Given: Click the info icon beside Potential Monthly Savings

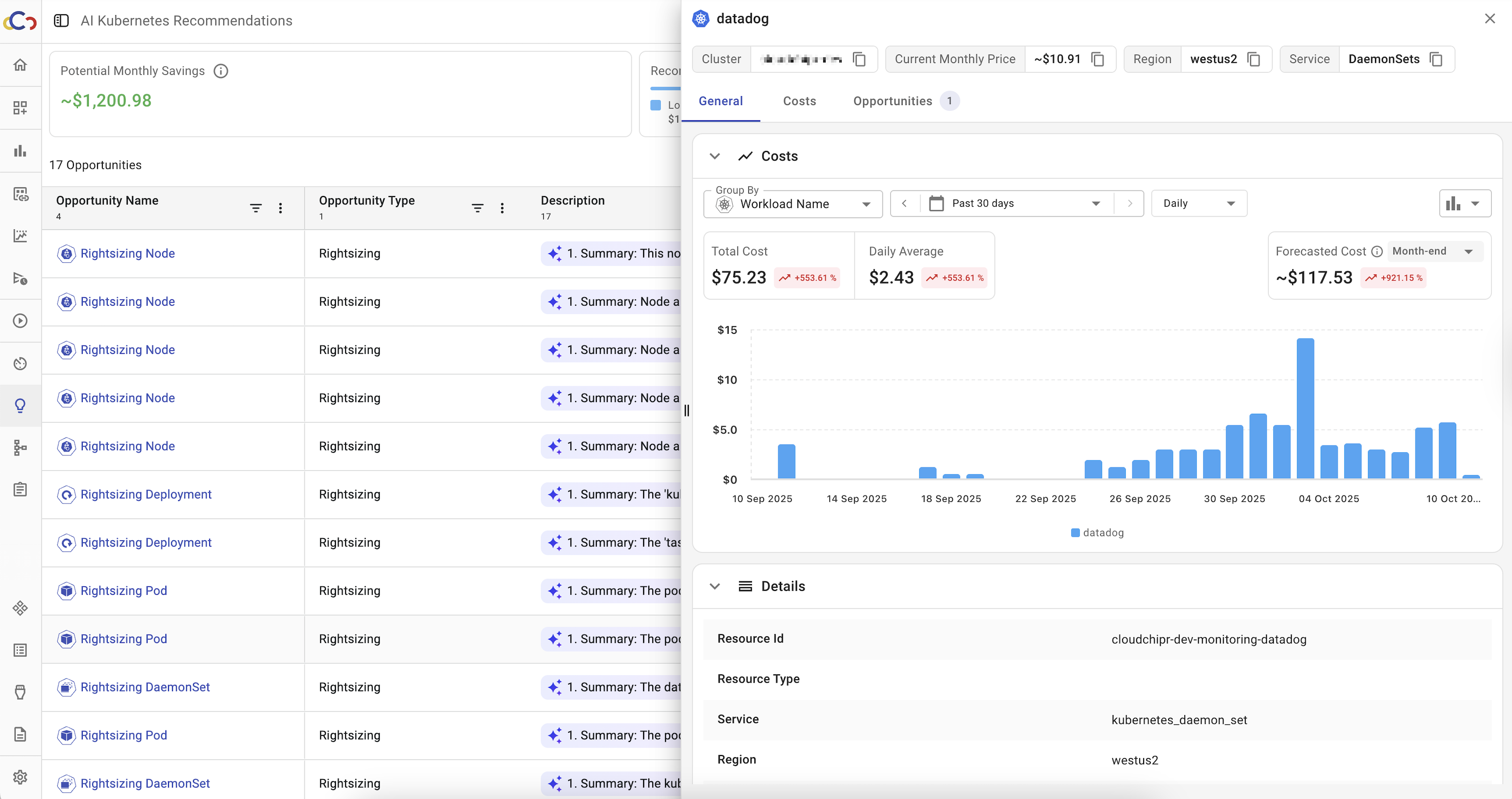Looking at the screenshot, I should pyautogui.click(x=221, y=71).
